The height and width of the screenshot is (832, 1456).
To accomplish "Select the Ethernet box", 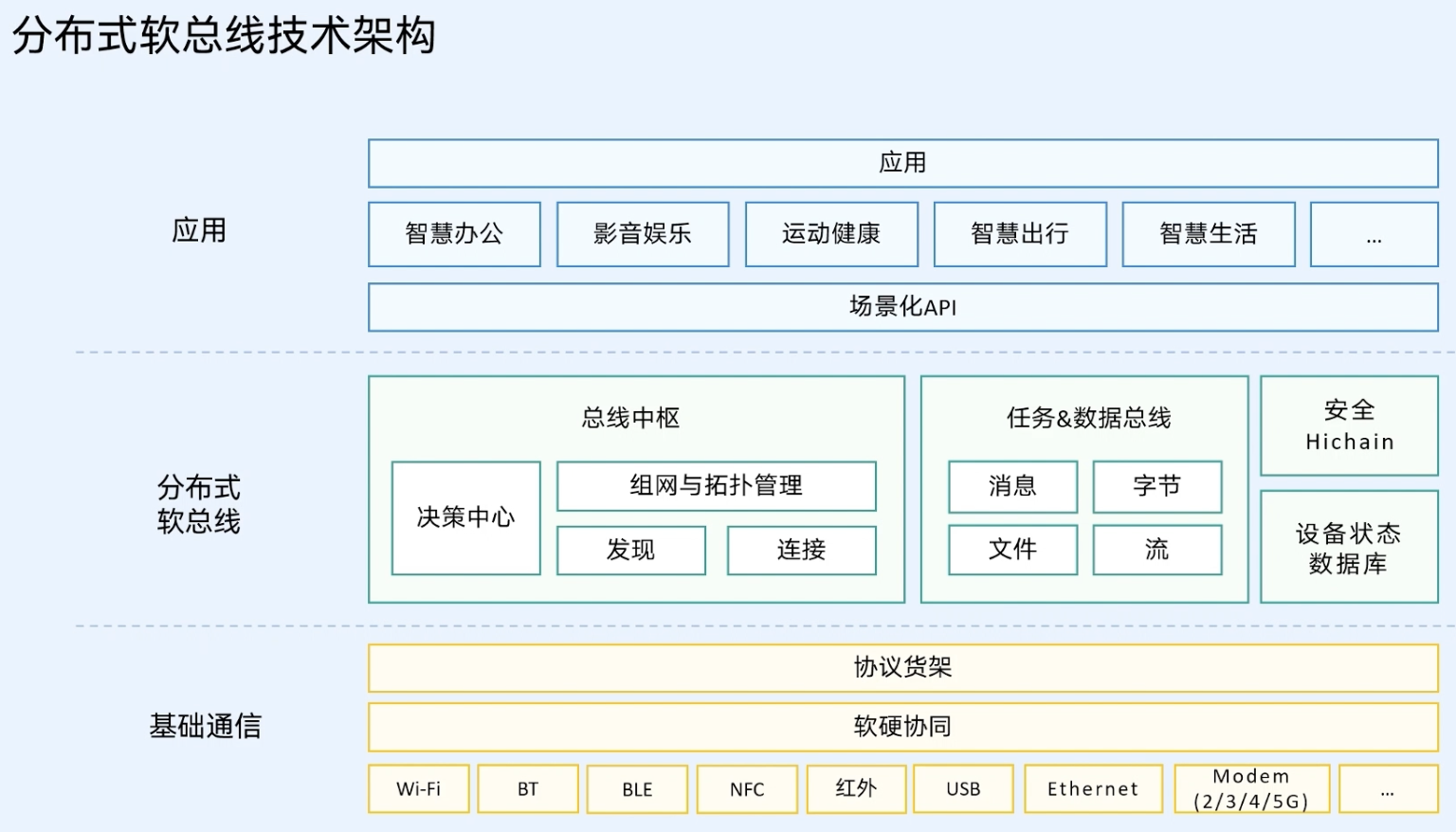I will point(1094,789).
